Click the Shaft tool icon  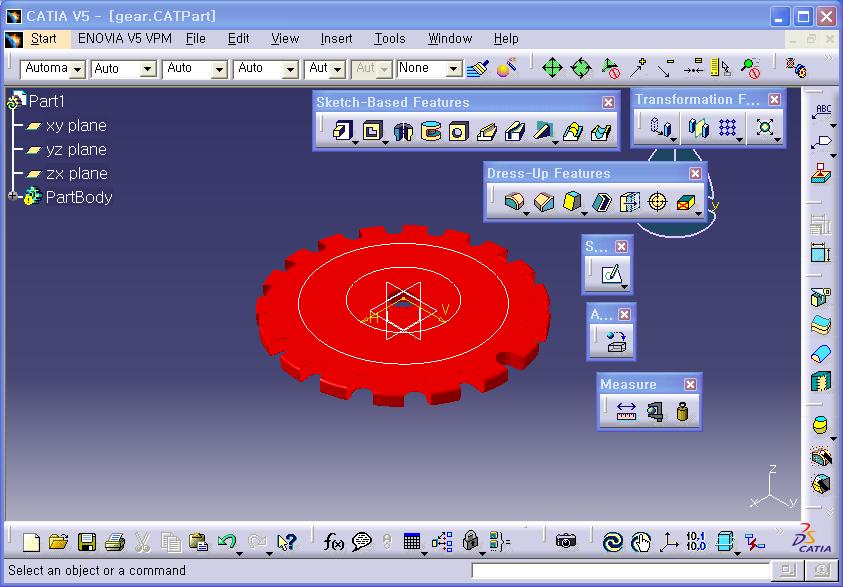(402, 132)
